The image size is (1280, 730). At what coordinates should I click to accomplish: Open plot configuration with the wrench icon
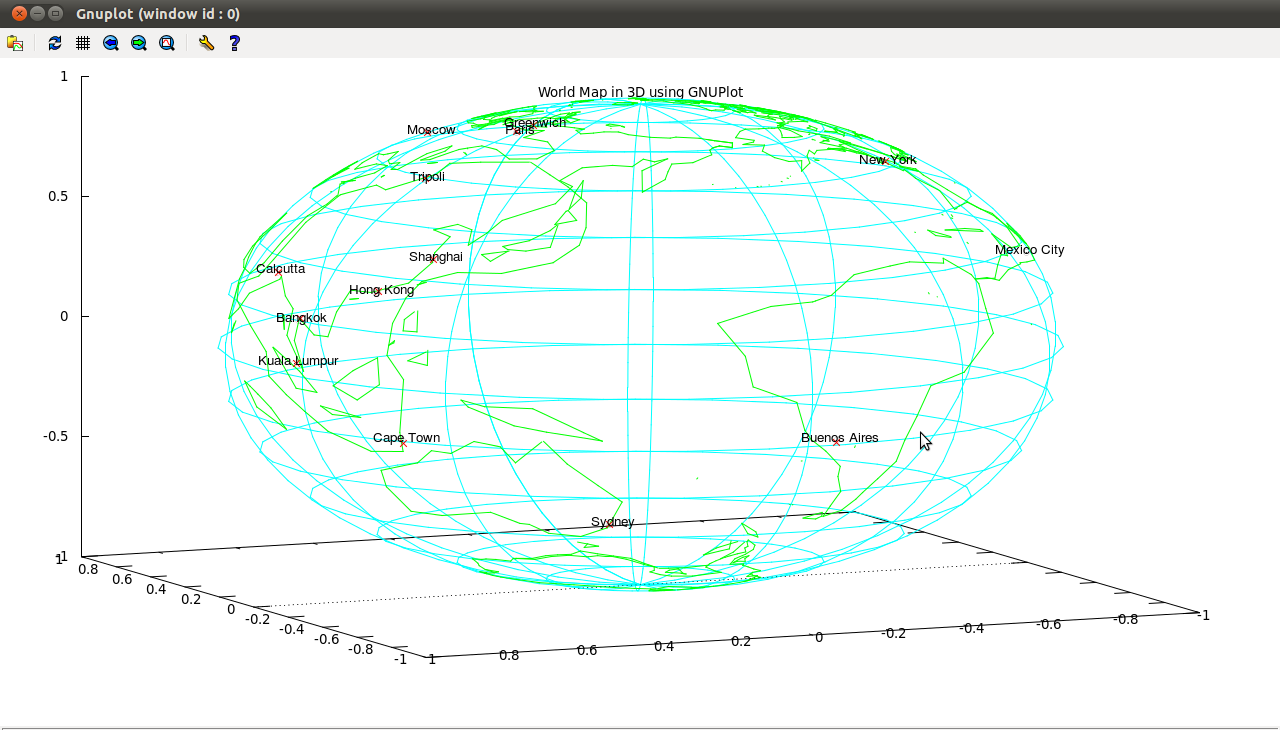pos(206,43)
